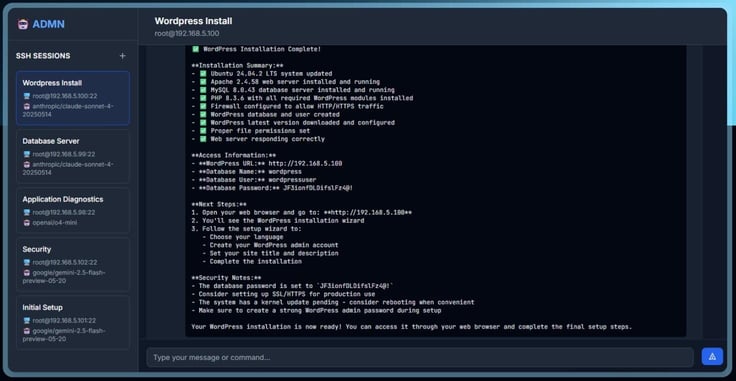The height and width of the screenshot is (381, 736).
Task: Click the '**Security Notes:**' heading
Action: (x=226, y=278)
